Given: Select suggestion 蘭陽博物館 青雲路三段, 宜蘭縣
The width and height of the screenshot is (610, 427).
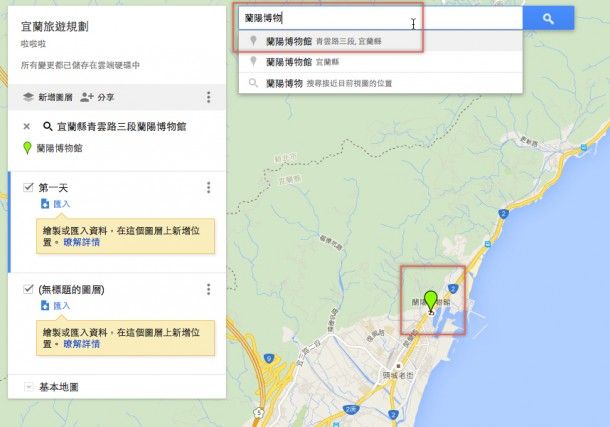Looking at the screenshot, I should click(380, 41).
